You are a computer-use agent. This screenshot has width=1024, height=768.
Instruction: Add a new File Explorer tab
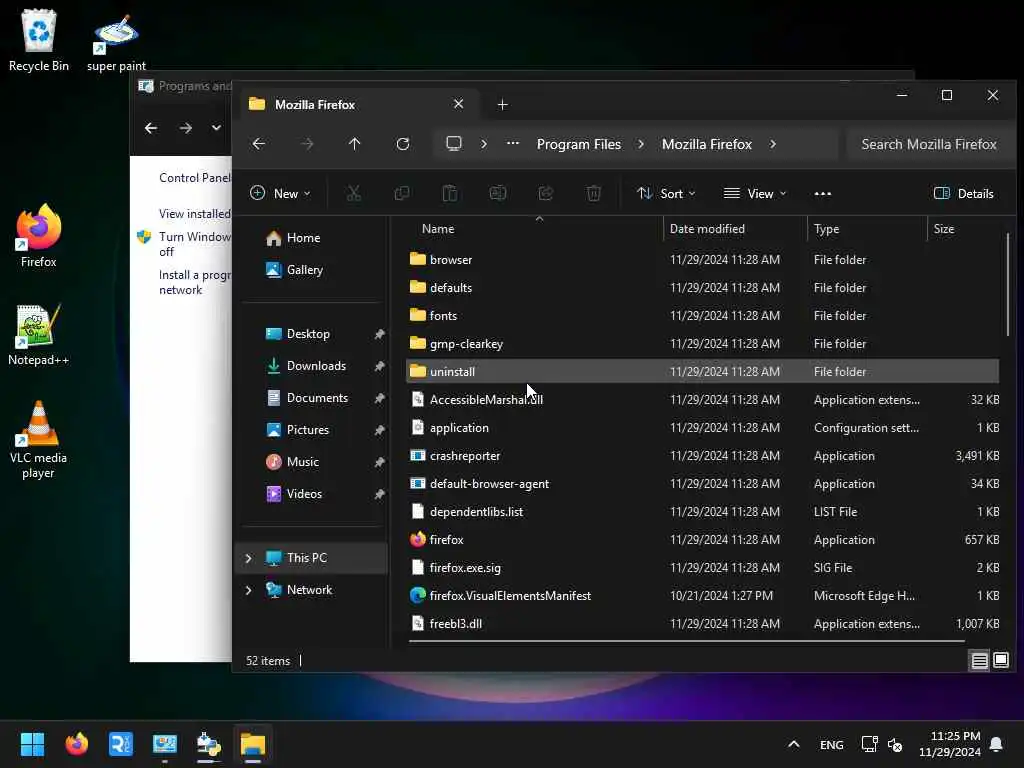[x=502, y=104]
